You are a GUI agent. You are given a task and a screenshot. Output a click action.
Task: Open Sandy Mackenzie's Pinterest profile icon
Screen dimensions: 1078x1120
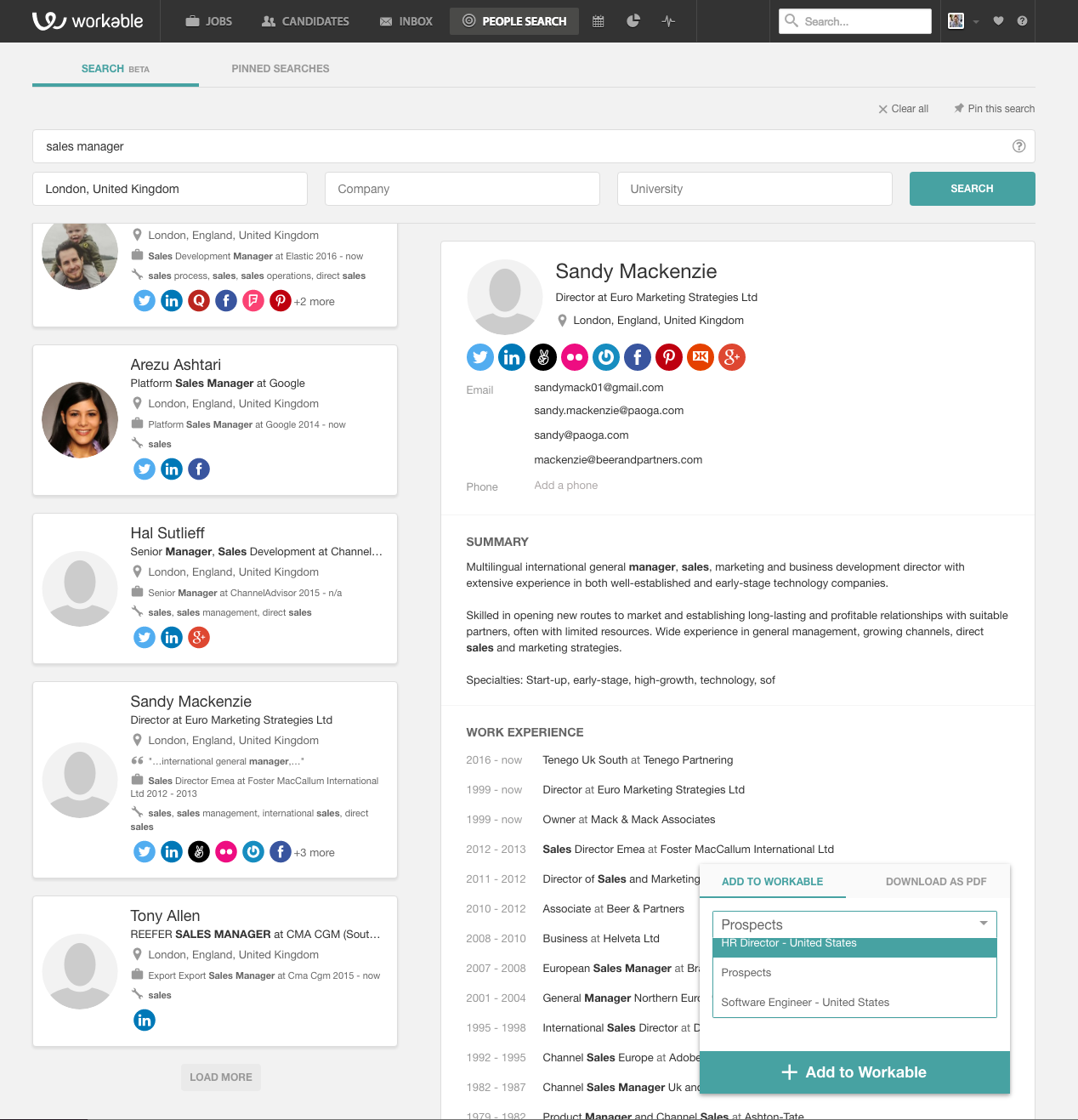pos(668,357)
